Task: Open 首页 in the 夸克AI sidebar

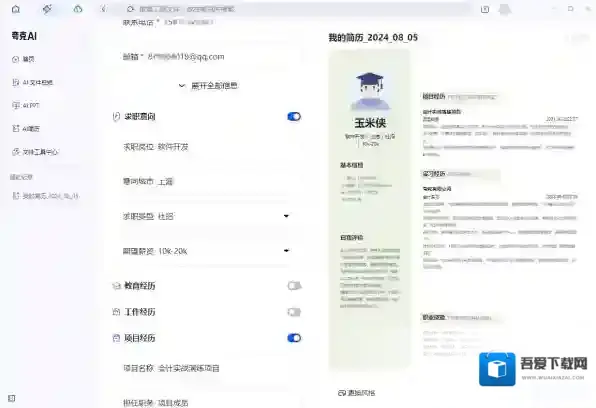Action: (x=24, y=59)
